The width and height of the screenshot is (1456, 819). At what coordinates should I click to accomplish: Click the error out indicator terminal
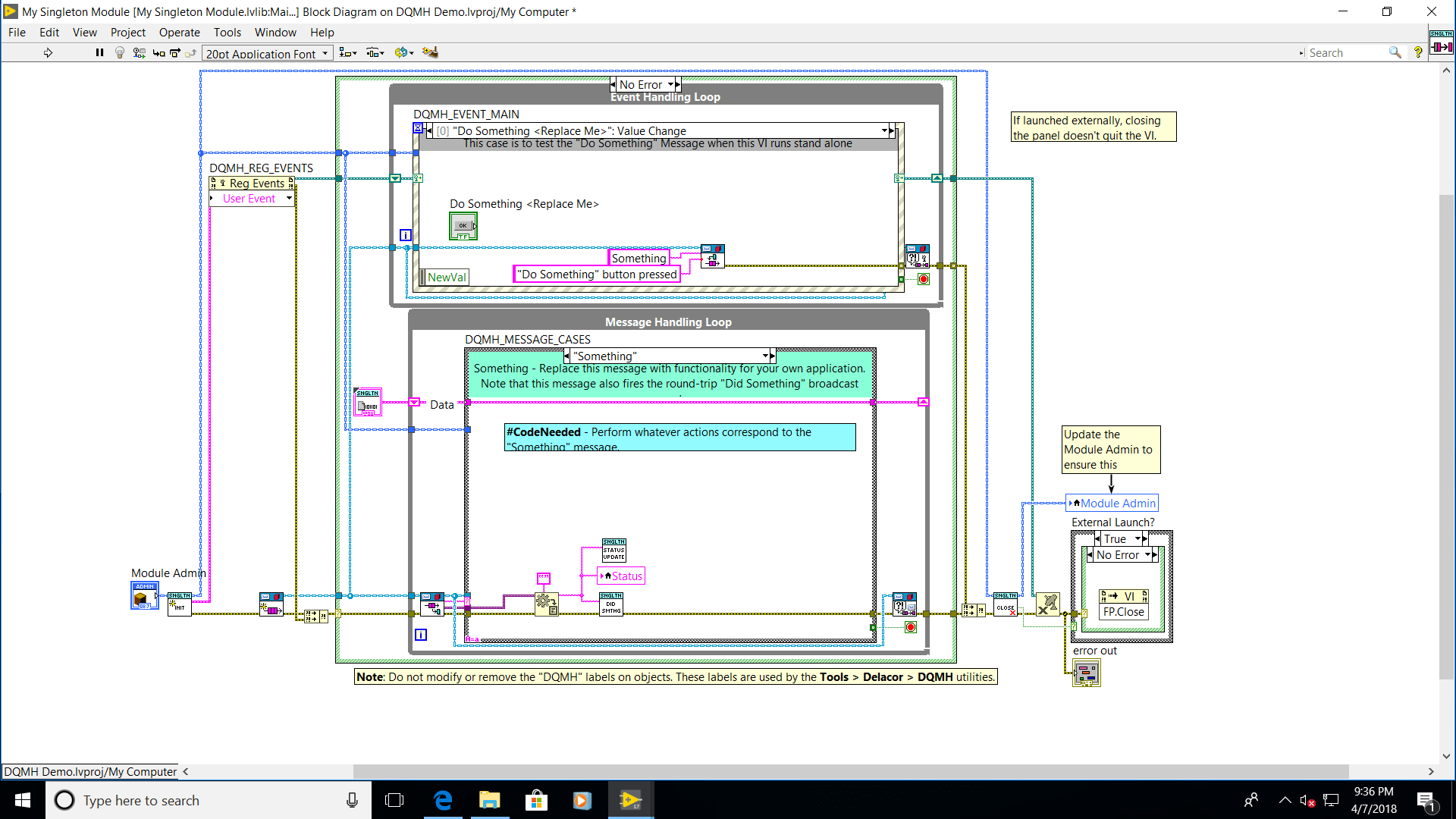pos(1086,673)
